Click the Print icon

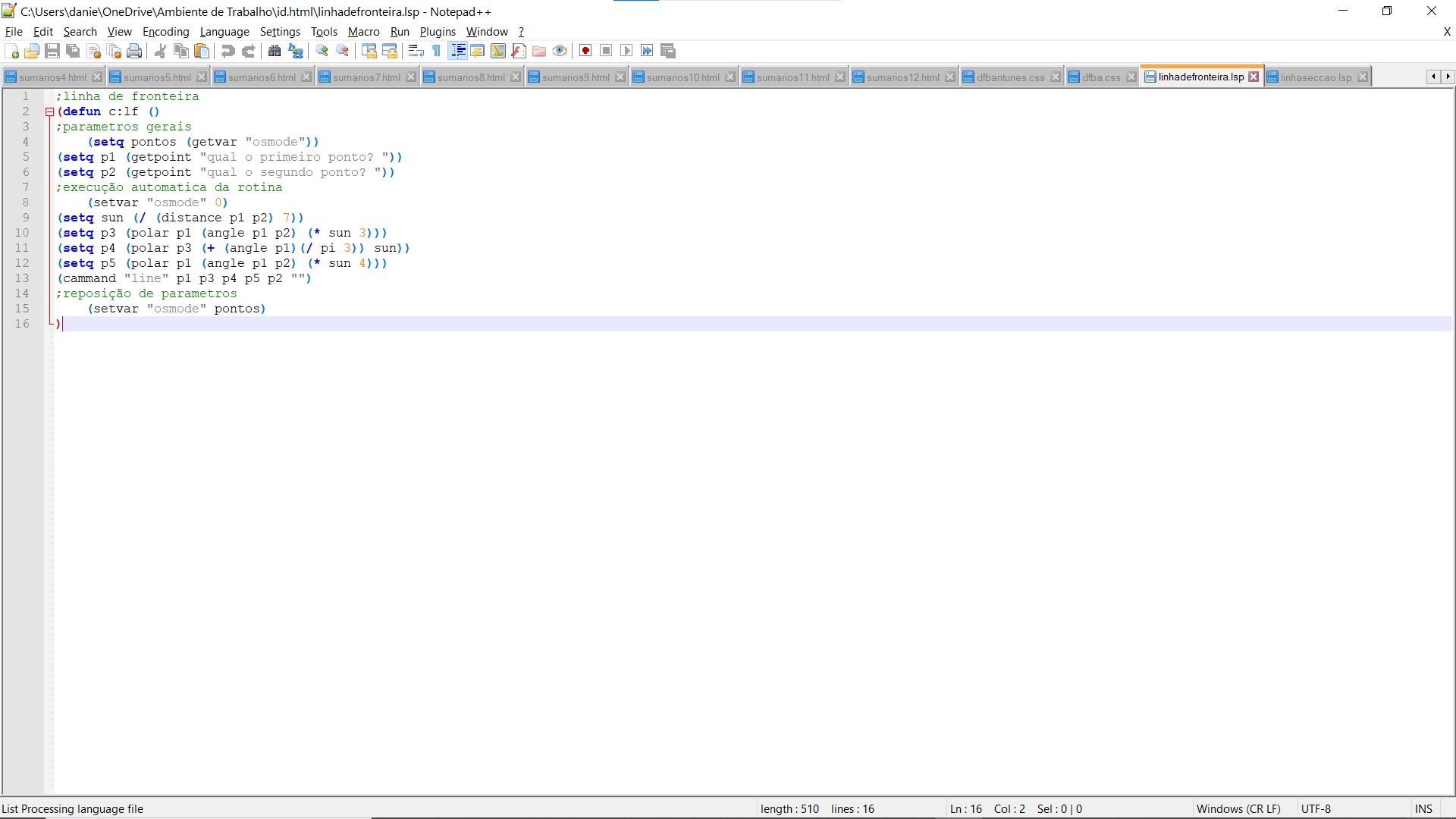134,51
